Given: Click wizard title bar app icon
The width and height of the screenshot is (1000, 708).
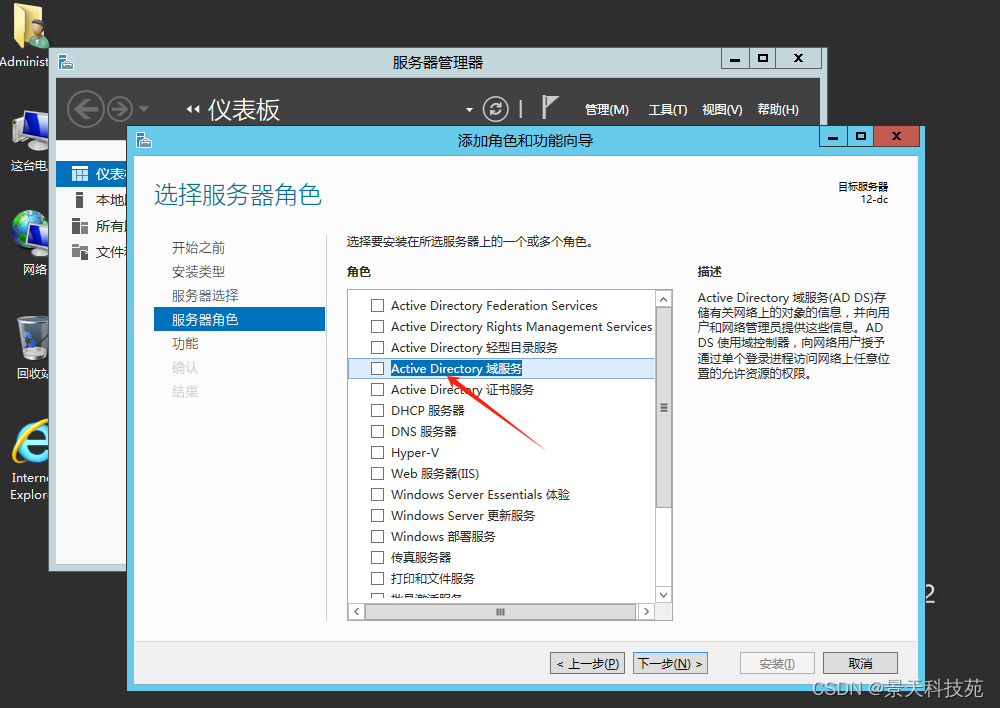Looking at the screenshot, I should point(143,140).
